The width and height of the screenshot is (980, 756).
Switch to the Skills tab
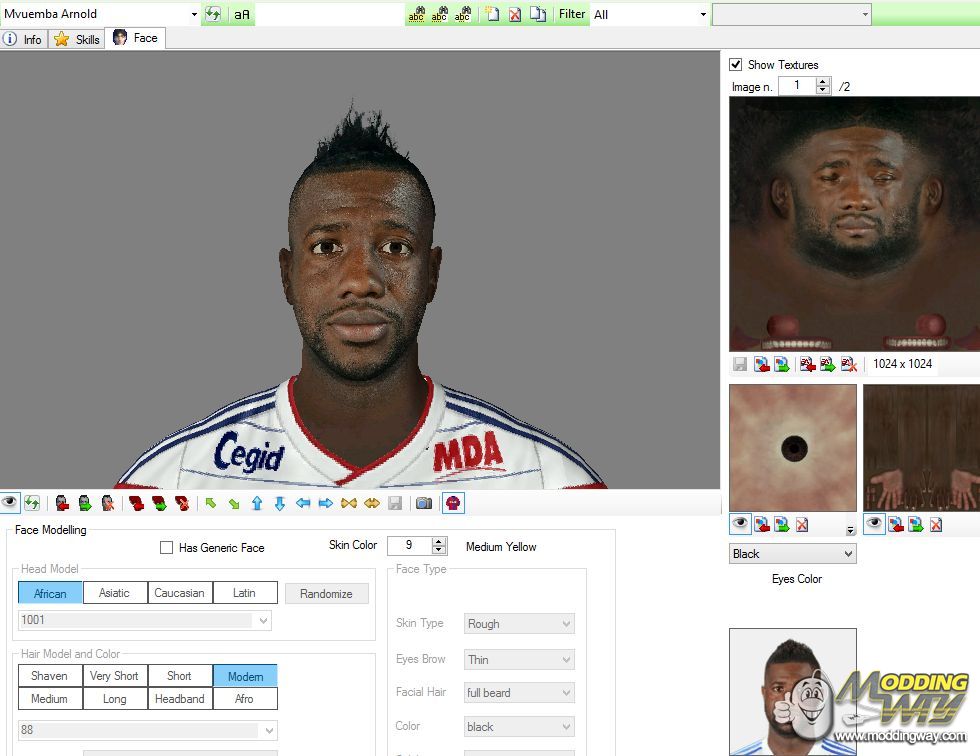pos(78,39)
